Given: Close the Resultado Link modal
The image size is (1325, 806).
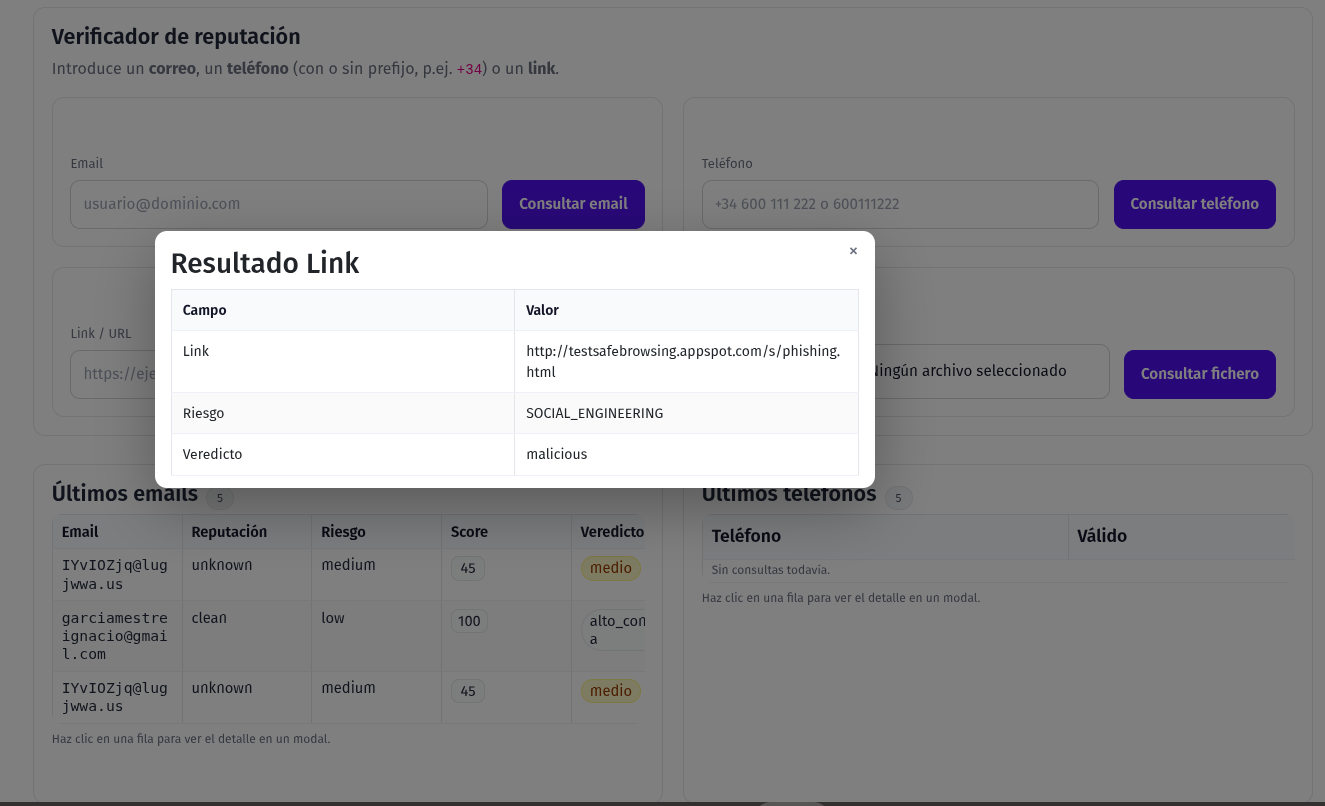Looking at the screenshot, I should pyautogui.click(x=853, y=251).
